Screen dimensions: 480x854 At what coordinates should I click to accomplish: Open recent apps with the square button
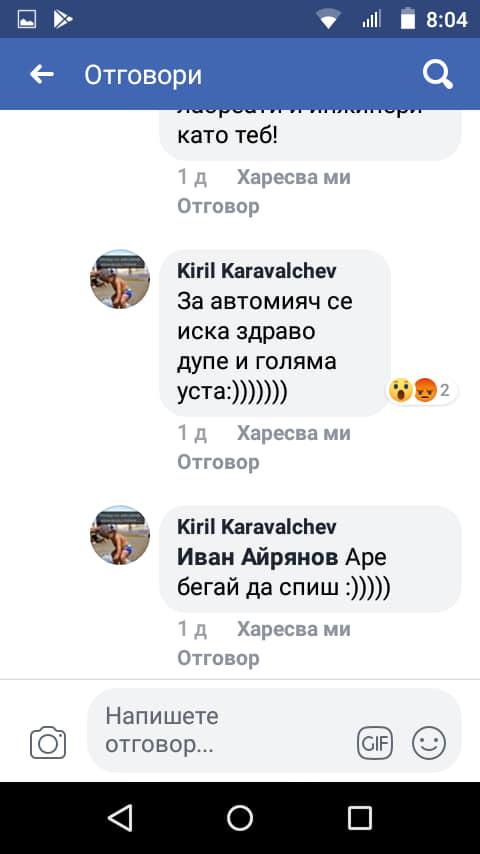360,818
